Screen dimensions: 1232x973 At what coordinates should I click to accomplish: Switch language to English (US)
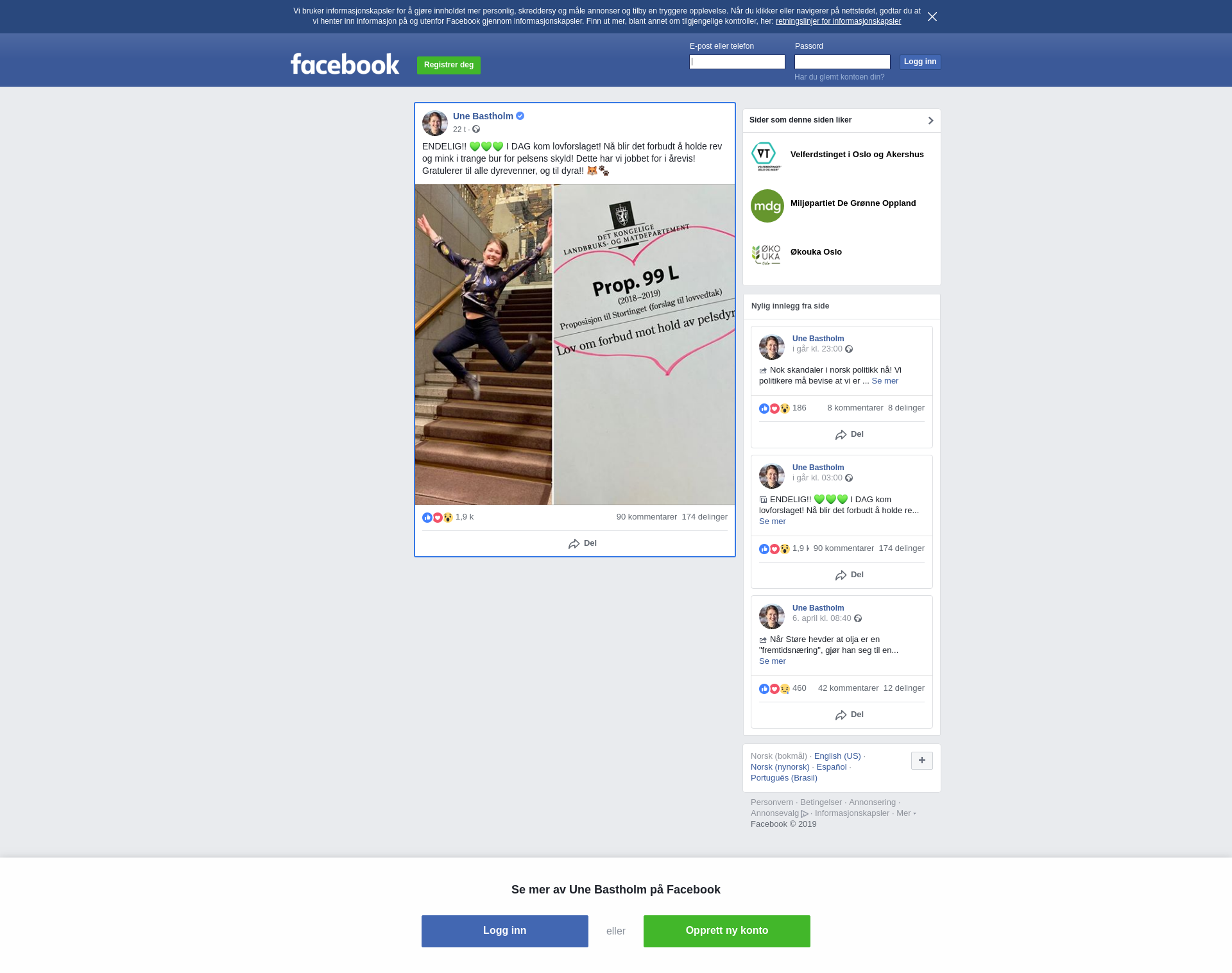coord(837,756)
